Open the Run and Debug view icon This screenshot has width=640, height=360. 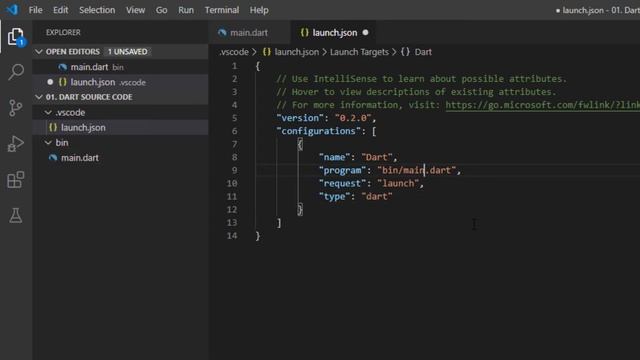pos(16,144)
